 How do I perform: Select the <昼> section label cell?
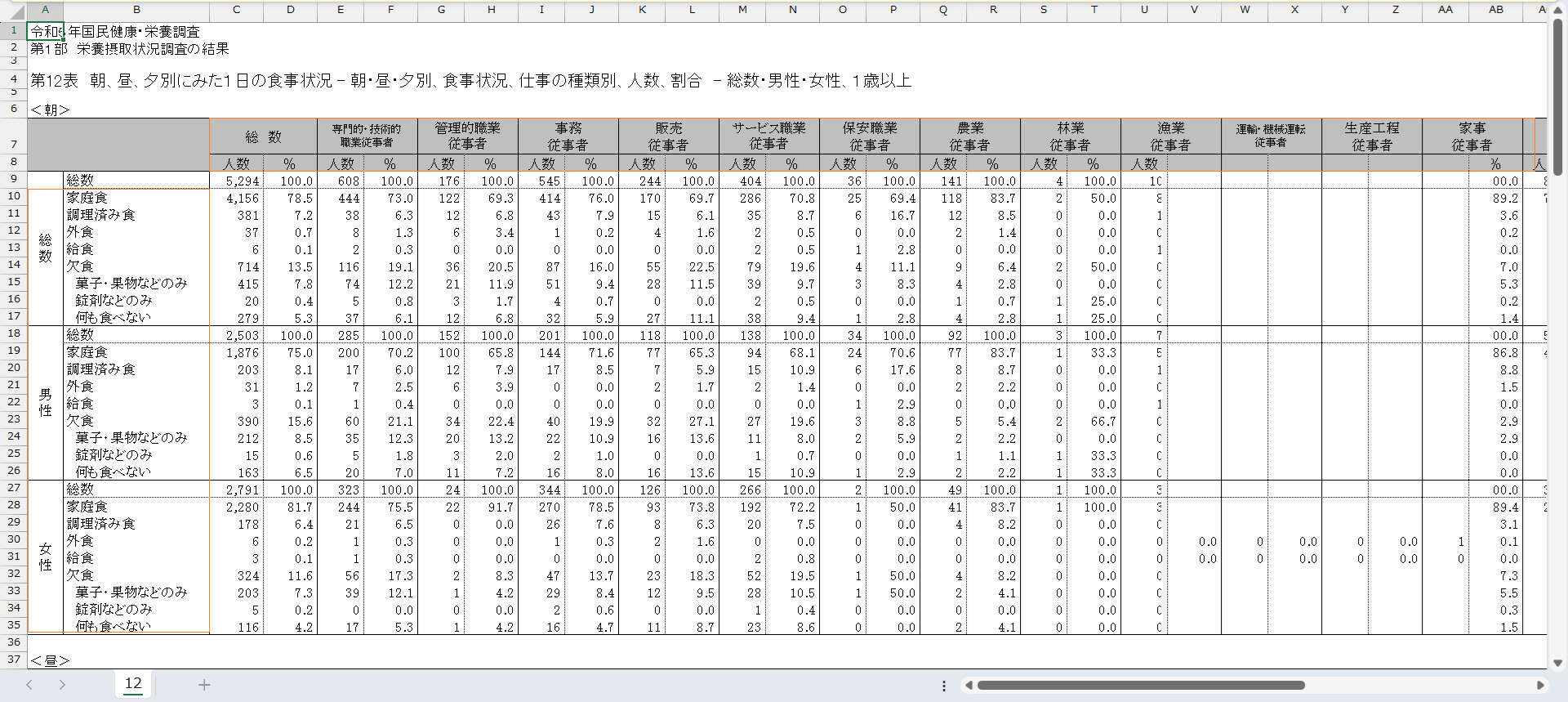[49, 660]
